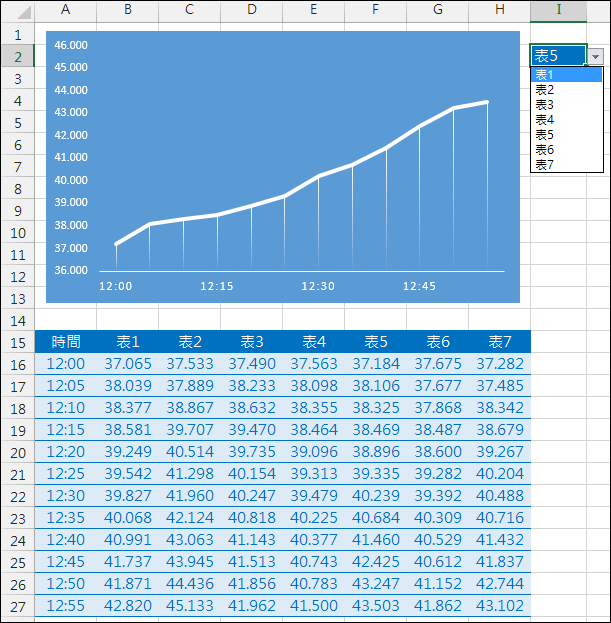
Task: Select row 20 header
Action: pyautogui.click(x=18, y=452)
